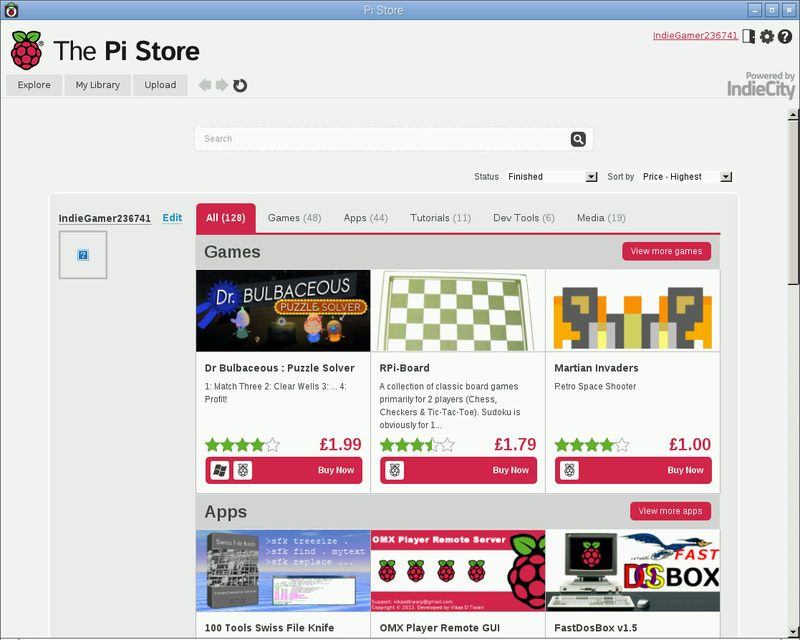Open OMX Player Remote GUI title
The height and width of the screenshot is (640, 800).
pyautogui.click(x=440, y=628)
